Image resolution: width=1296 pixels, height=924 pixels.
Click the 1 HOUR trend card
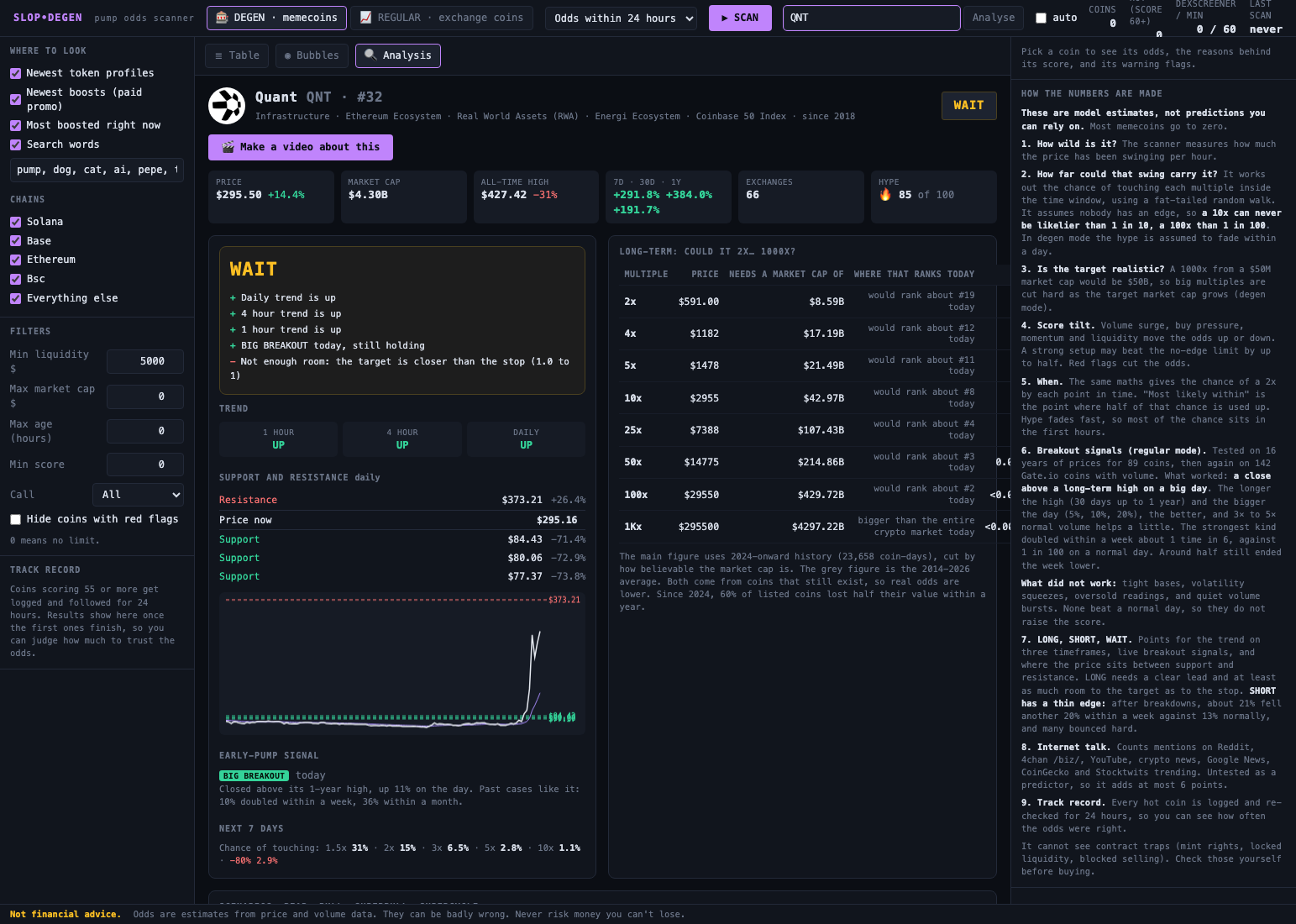click(x=278, y=439)
